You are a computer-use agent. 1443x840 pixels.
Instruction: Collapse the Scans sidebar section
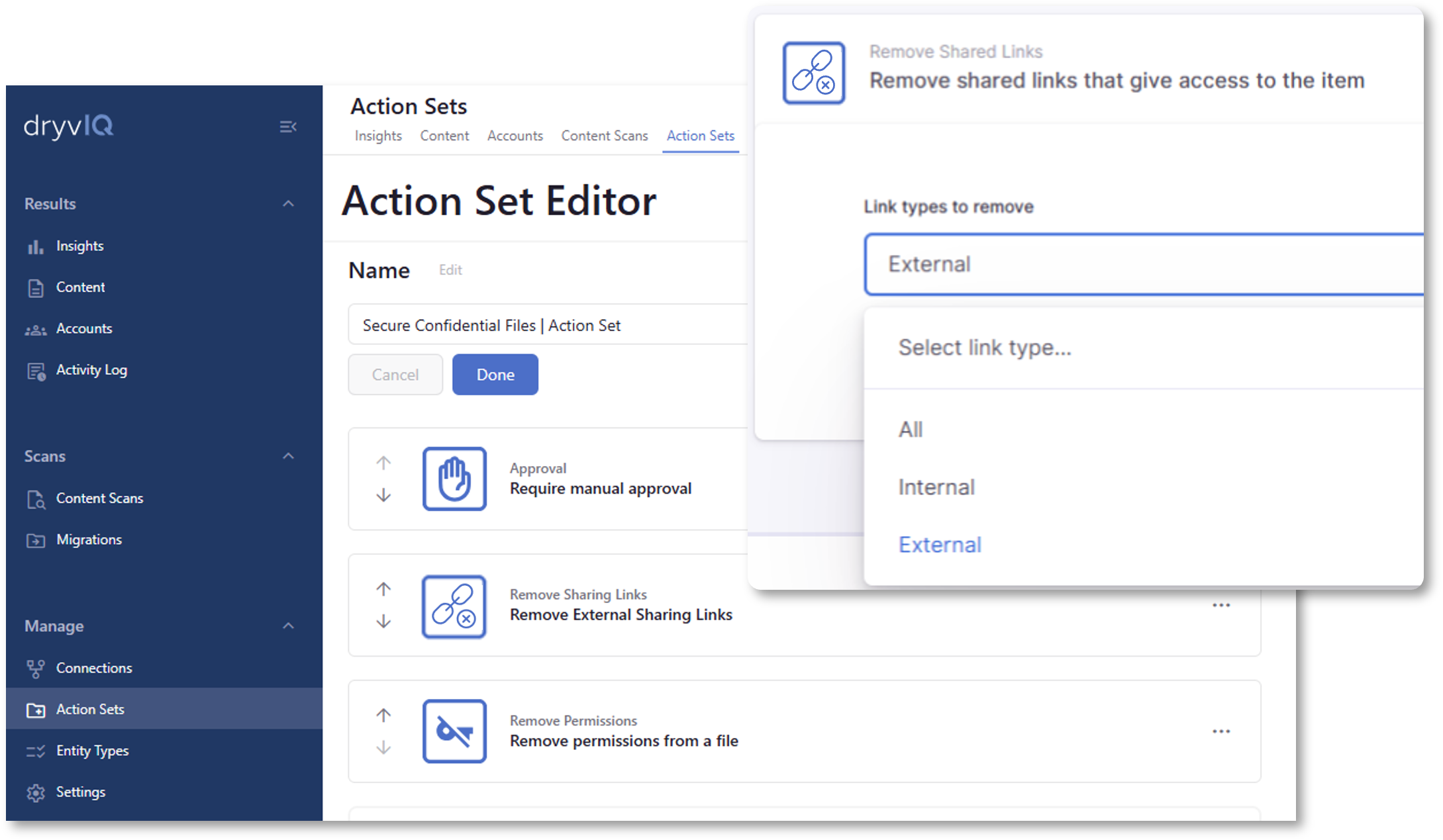[288, 456]
